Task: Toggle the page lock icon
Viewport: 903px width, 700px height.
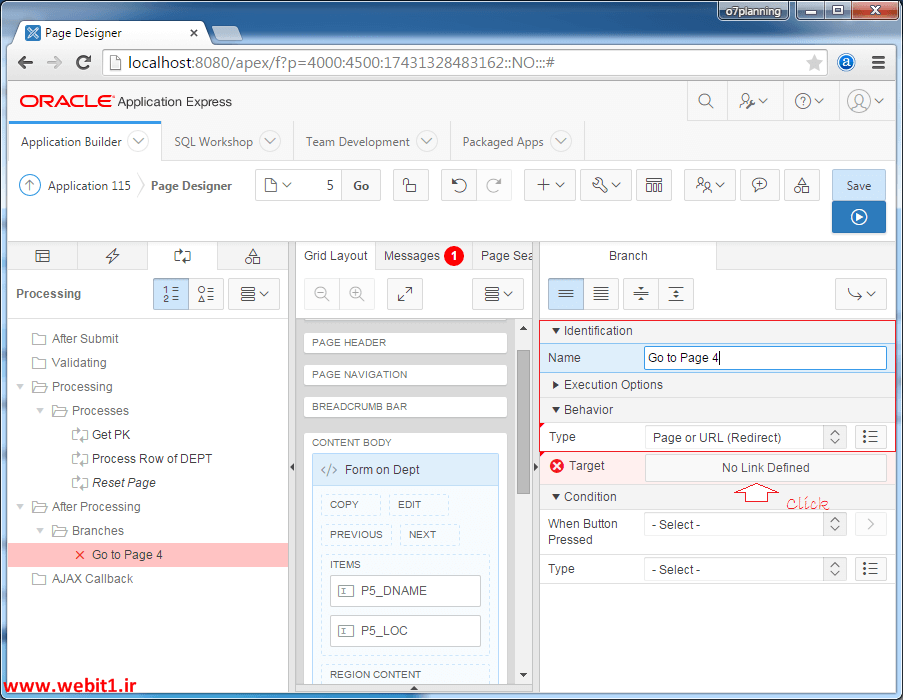Action: [410, 185]
